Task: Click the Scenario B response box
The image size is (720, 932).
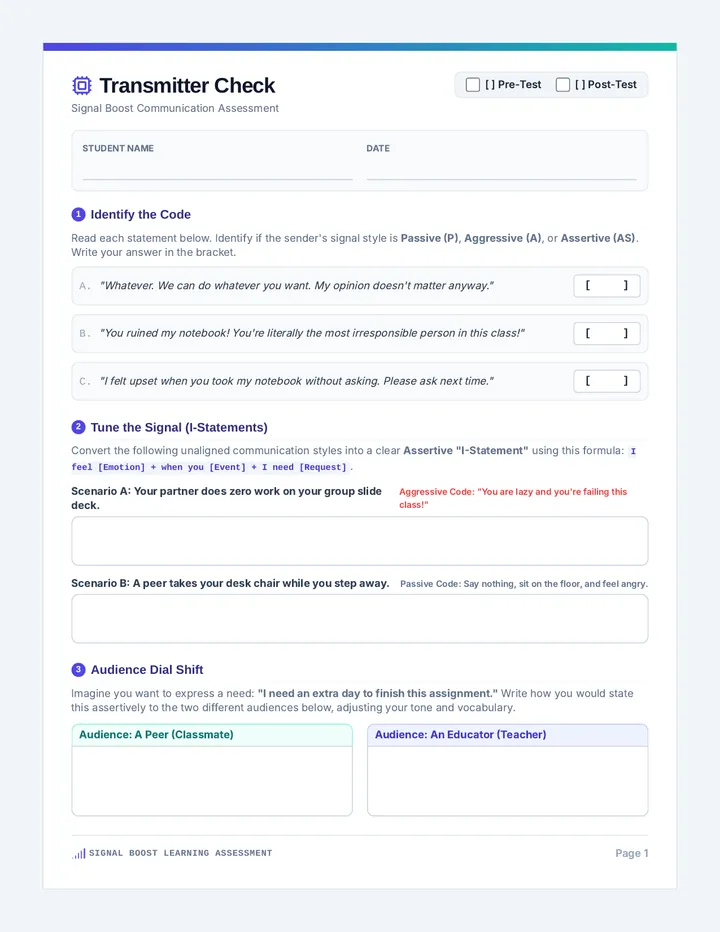Action: [360, 619]
